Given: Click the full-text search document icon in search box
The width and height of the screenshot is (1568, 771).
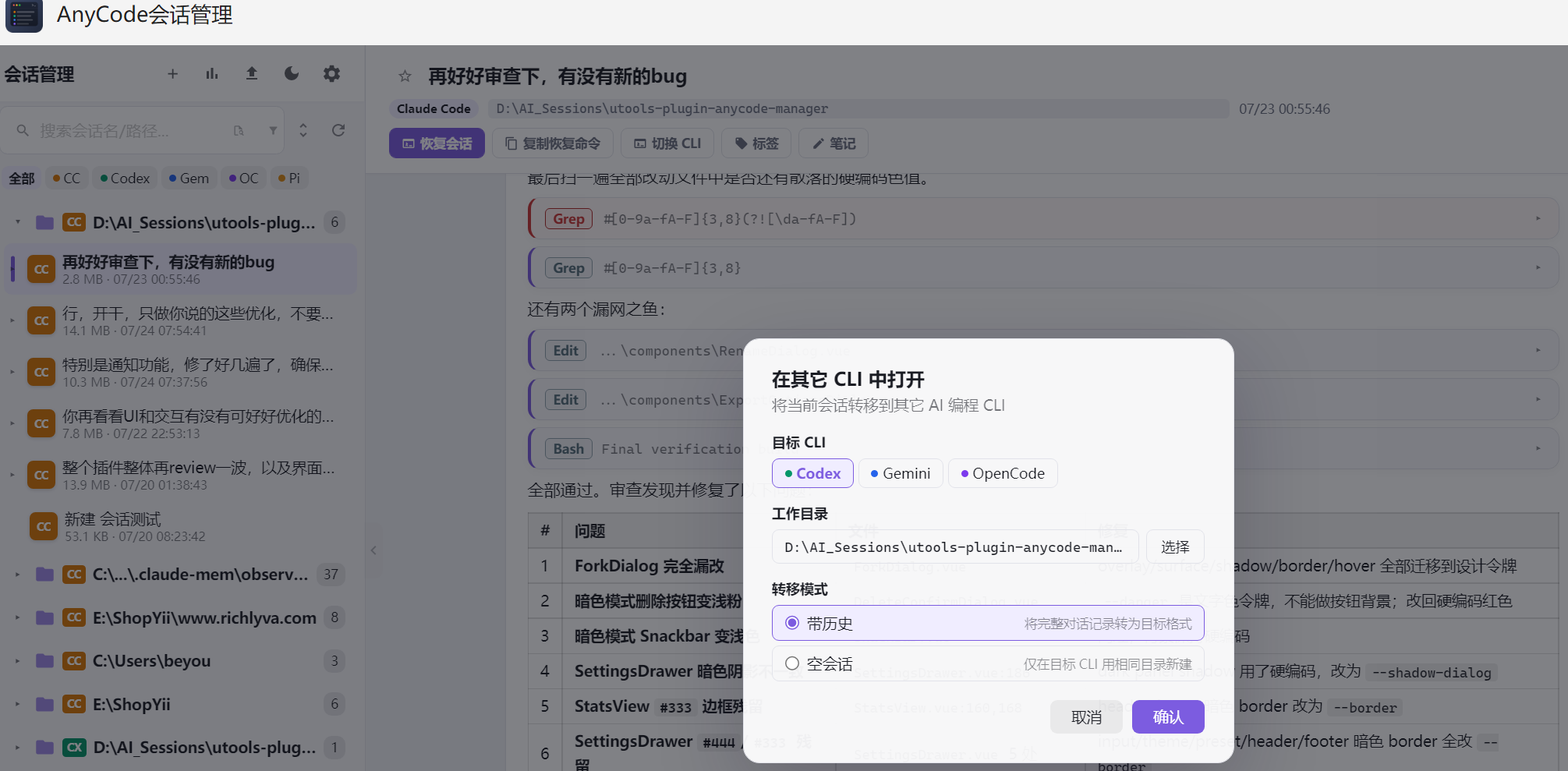Looking at the screenshot, I should [x=239, y=130].
